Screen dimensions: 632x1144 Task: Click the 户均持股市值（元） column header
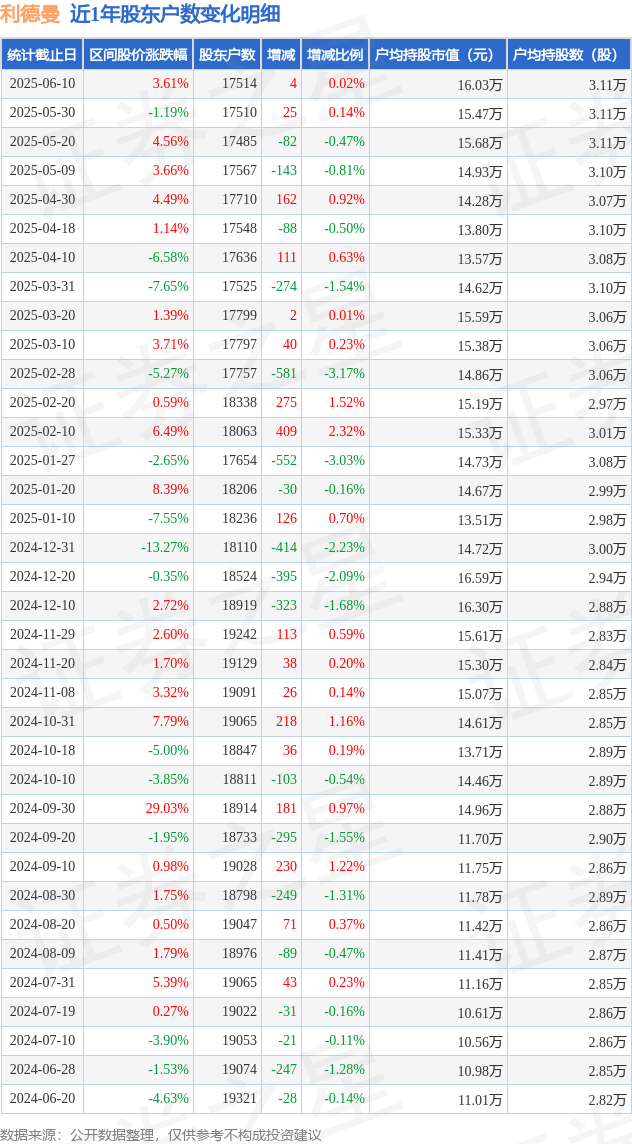pyautogui.click(x=438, y=55)
